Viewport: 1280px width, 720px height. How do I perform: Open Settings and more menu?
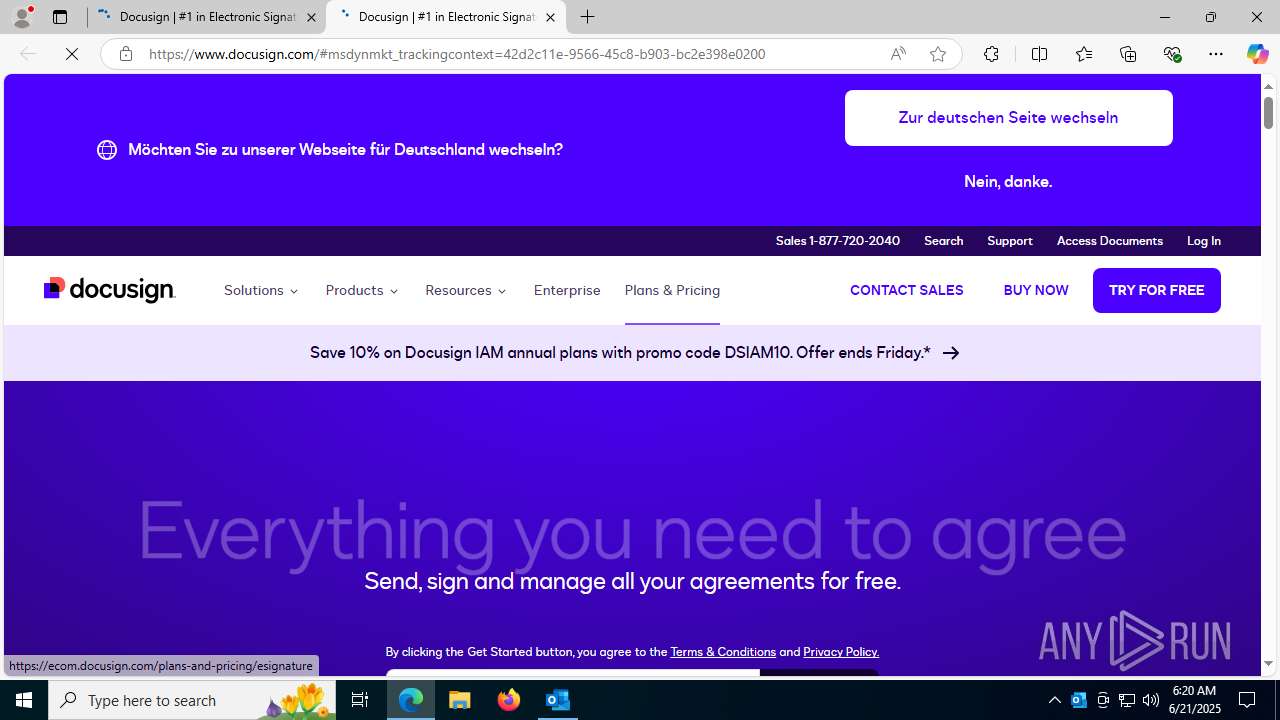tap(1216, 54)
